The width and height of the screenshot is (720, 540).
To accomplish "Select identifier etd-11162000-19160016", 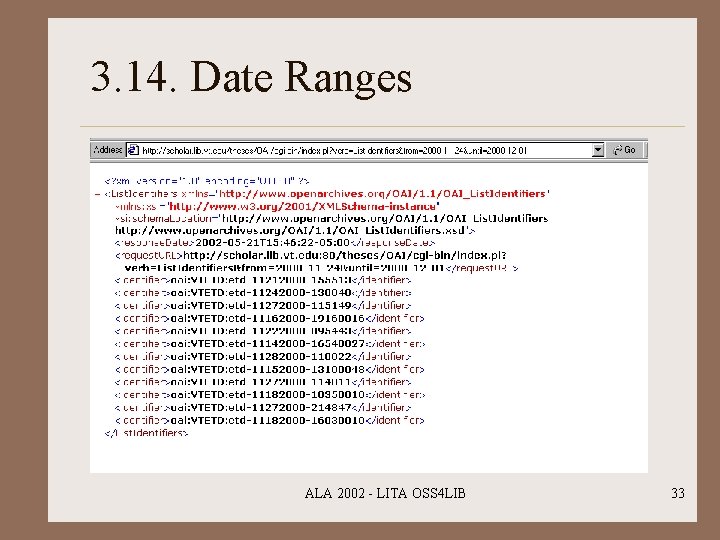I will 270,318.
